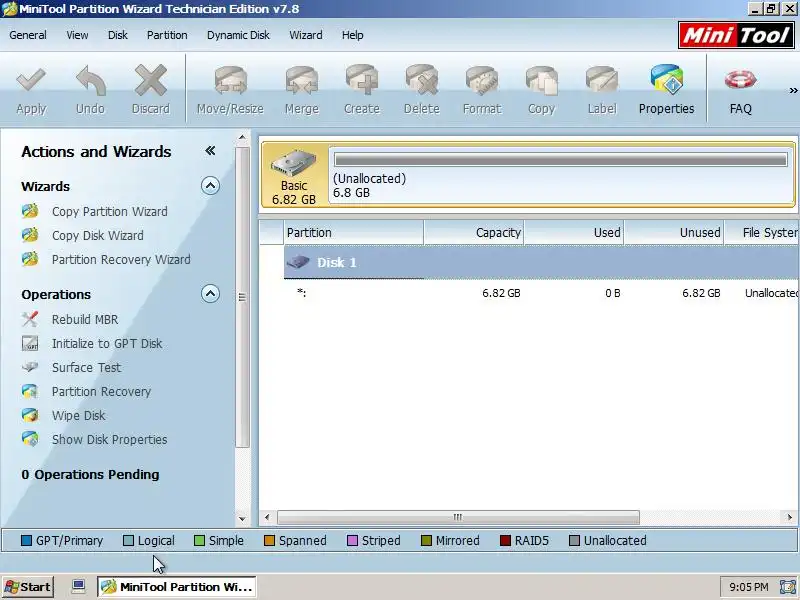Screen dimensions: 800x600
Task: Collapse the Actions and Wizards panel
Action: [x=210, y=151]
